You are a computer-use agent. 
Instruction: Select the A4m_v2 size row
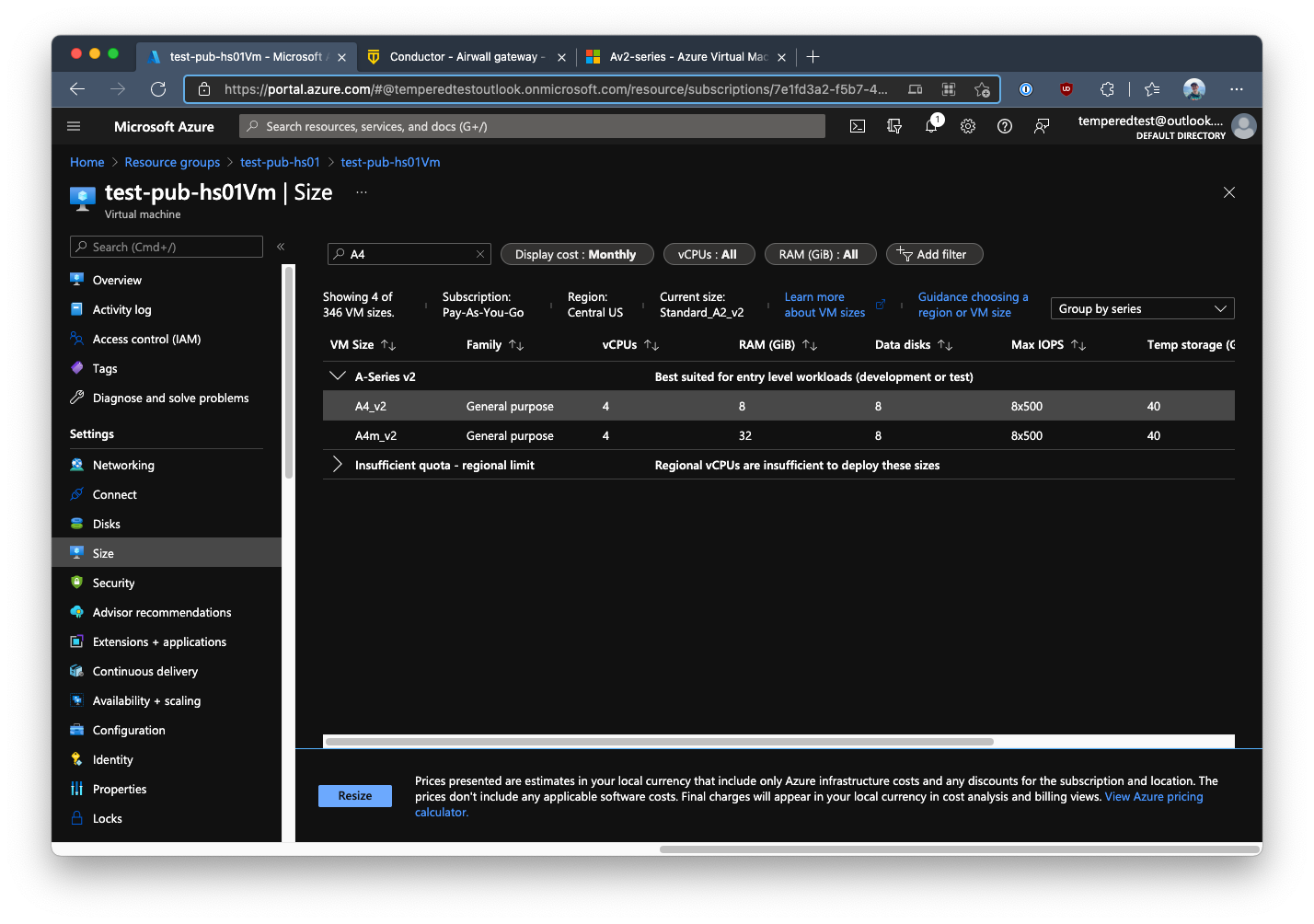click(778, 435)
